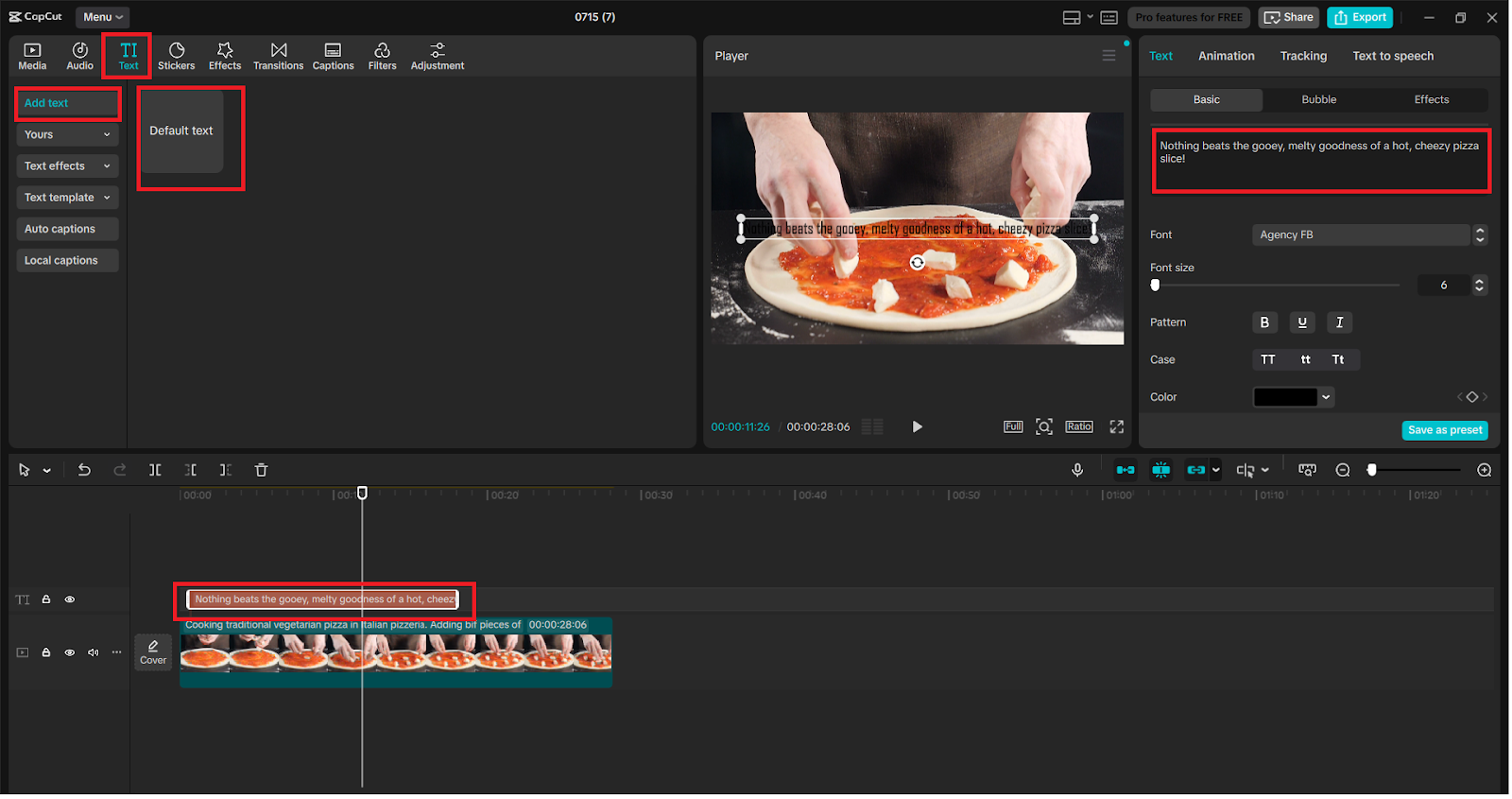Click the Save as preset button
Viewport: 1512px width, 799px height.
(1444, 431)
